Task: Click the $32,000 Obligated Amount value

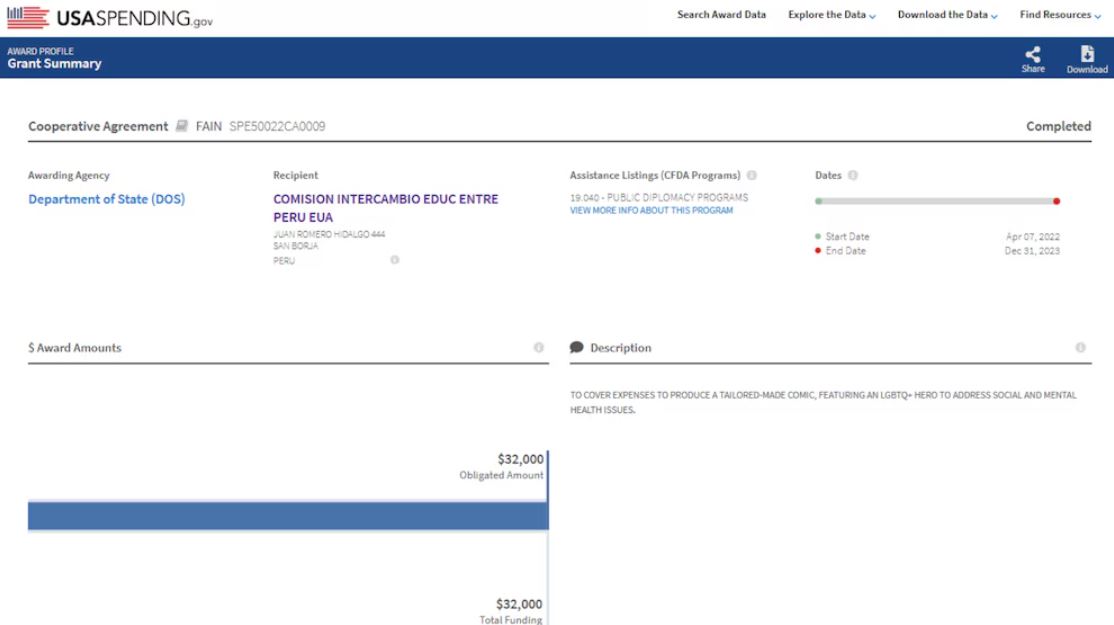Action: click(520, 459)
